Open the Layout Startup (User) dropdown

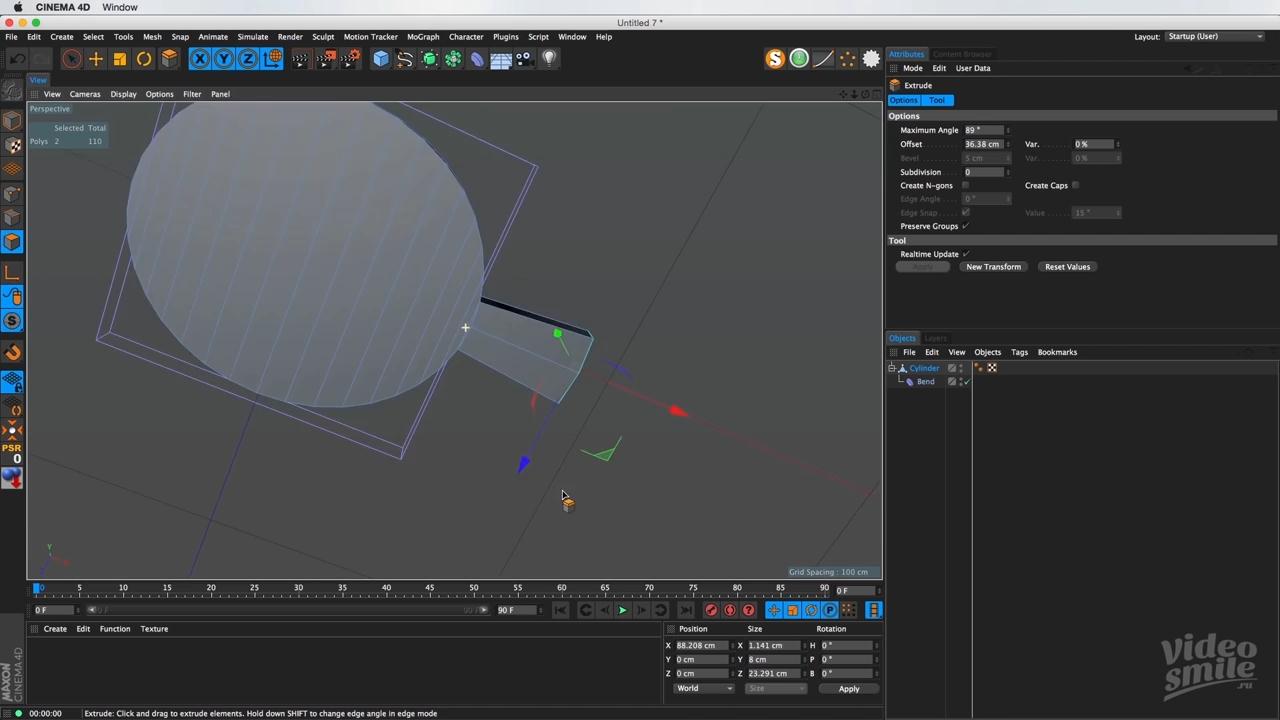(1214, 37)
